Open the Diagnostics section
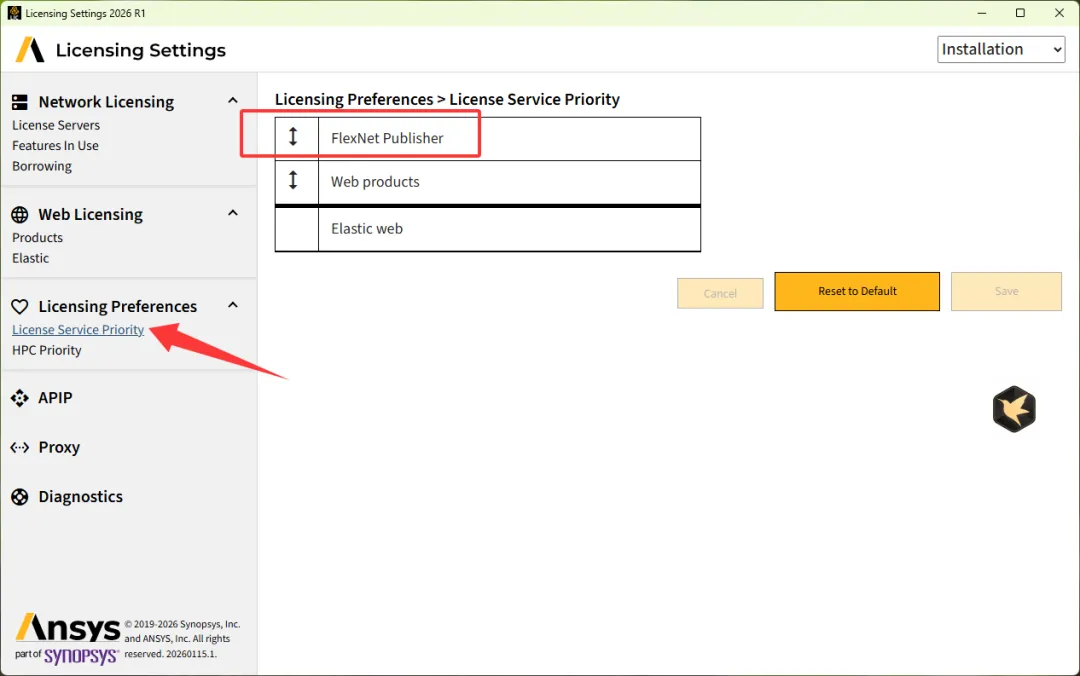Screen dimensions: 1080x676 pyautogui.click(x=81, y=496)
